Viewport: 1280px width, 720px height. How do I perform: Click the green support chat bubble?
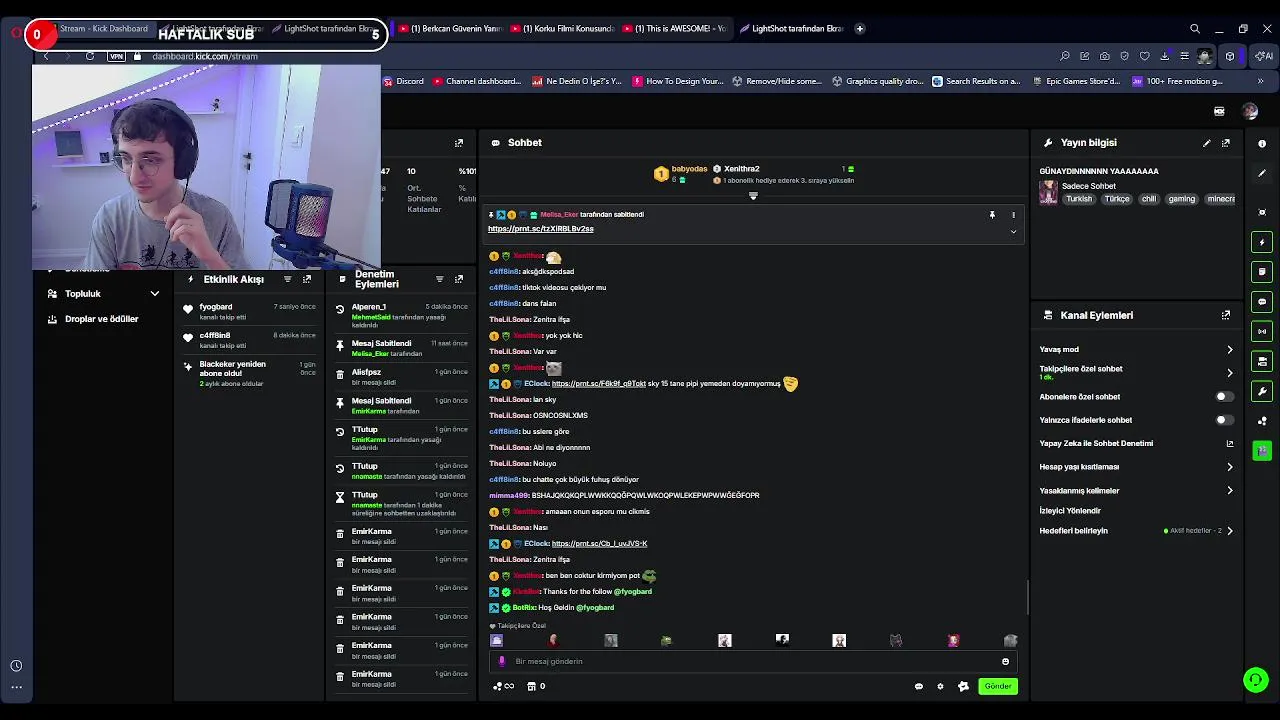1255,680
